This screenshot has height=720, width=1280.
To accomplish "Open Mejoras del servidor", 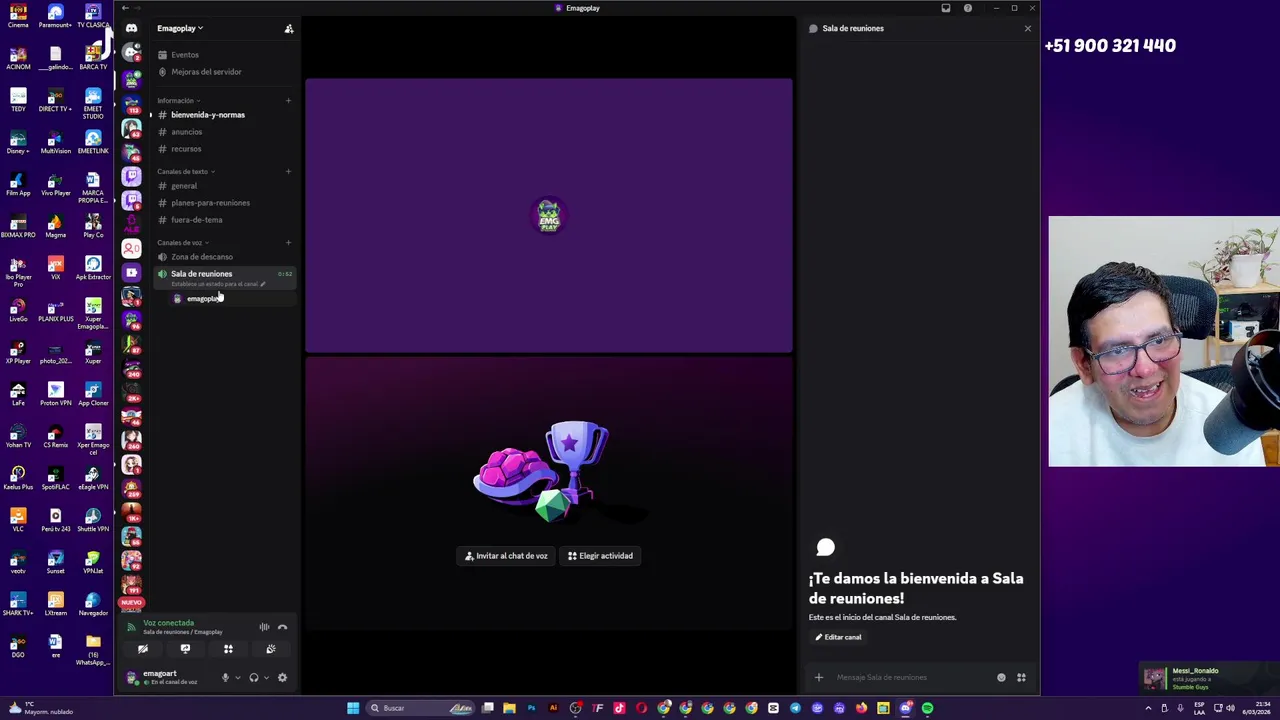I will tap(206, 72).
